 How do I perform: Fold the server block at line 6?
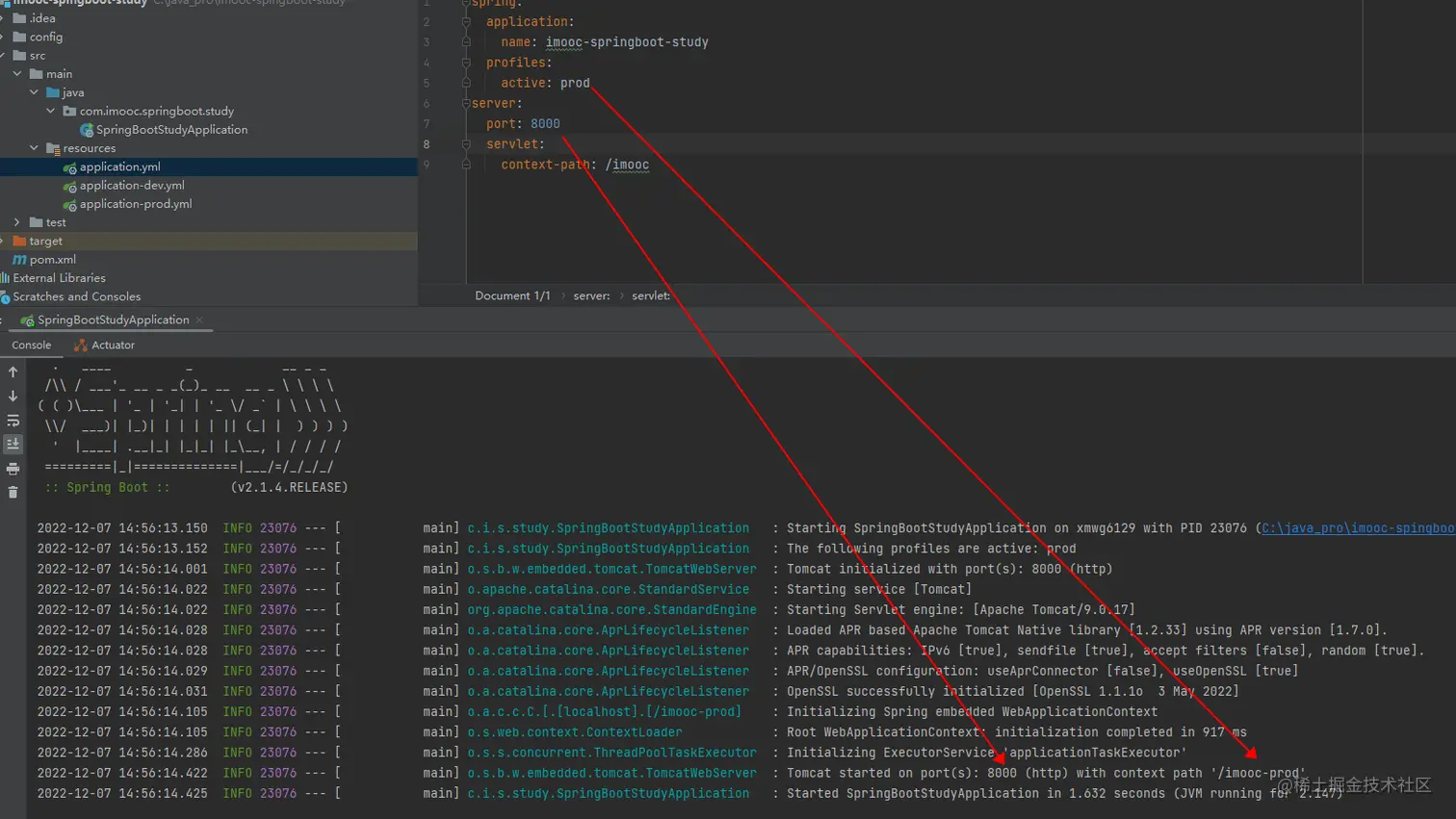pos(466,103)
